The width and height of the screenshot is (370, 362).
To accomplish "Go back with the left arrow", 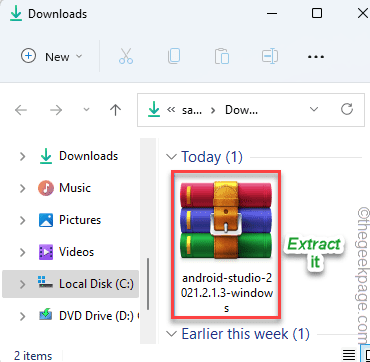I will [x=21, y=110].
